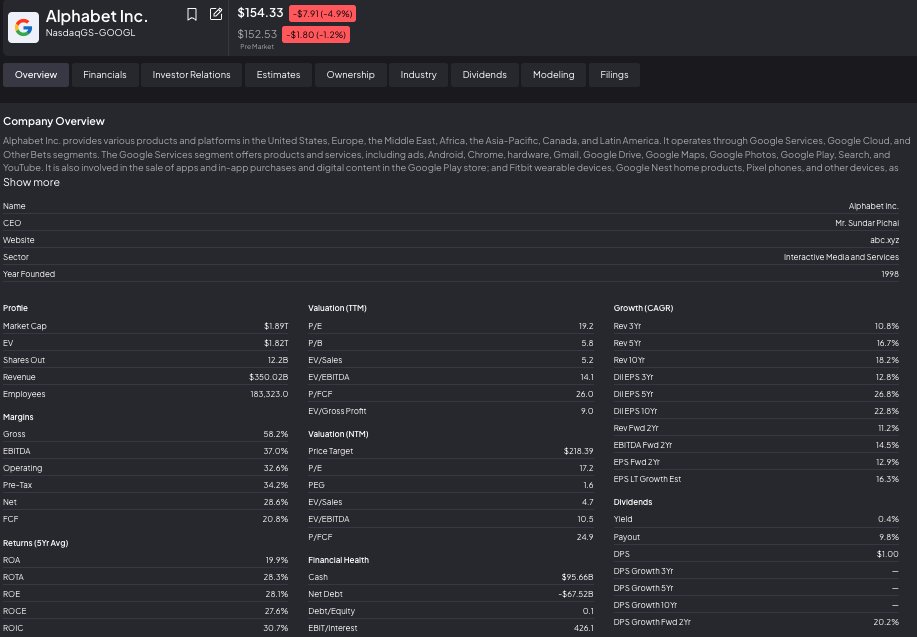
Task: Open the Dividends tab
Action: click(x=484, y=75)
